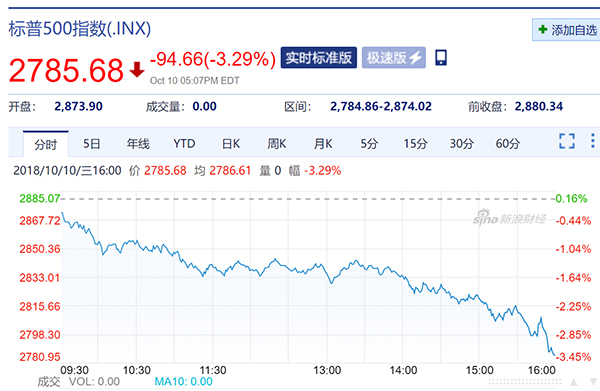
Task: Open the mobile phone version icon
Action: (x=440, y=58)
